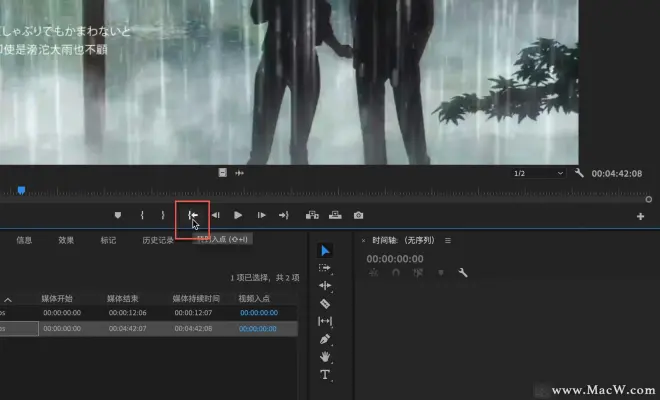
Task: Sort by 媒体结束 column header
Action: click(x=122, y=299)
